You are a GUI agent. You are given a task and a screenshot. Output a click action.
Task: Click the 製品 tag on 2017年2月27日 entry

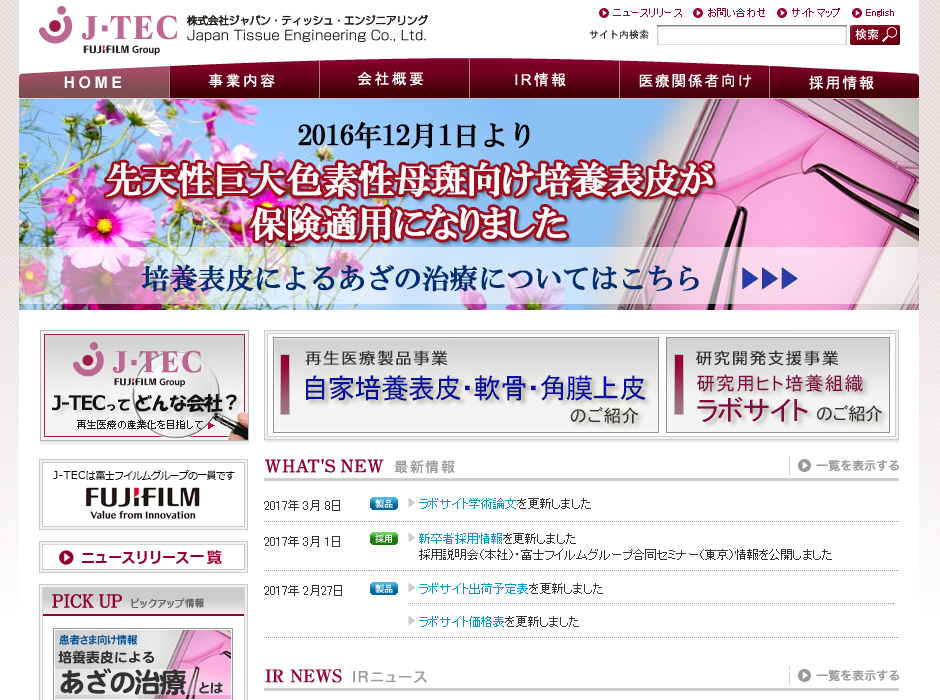384,589
